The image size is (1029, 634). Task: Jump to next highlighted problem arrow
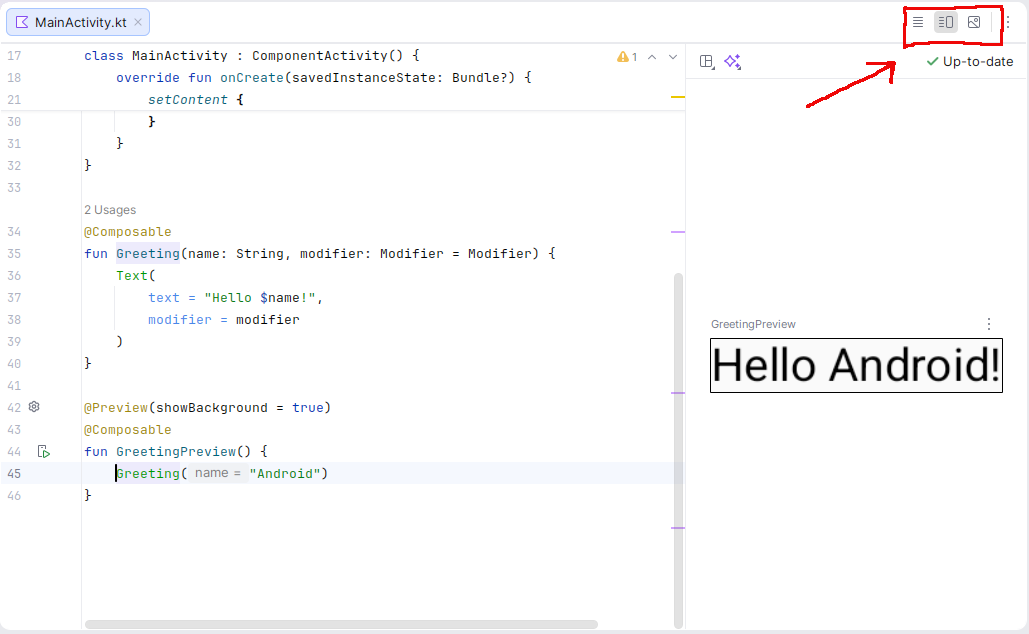click(x=673, y=57)
